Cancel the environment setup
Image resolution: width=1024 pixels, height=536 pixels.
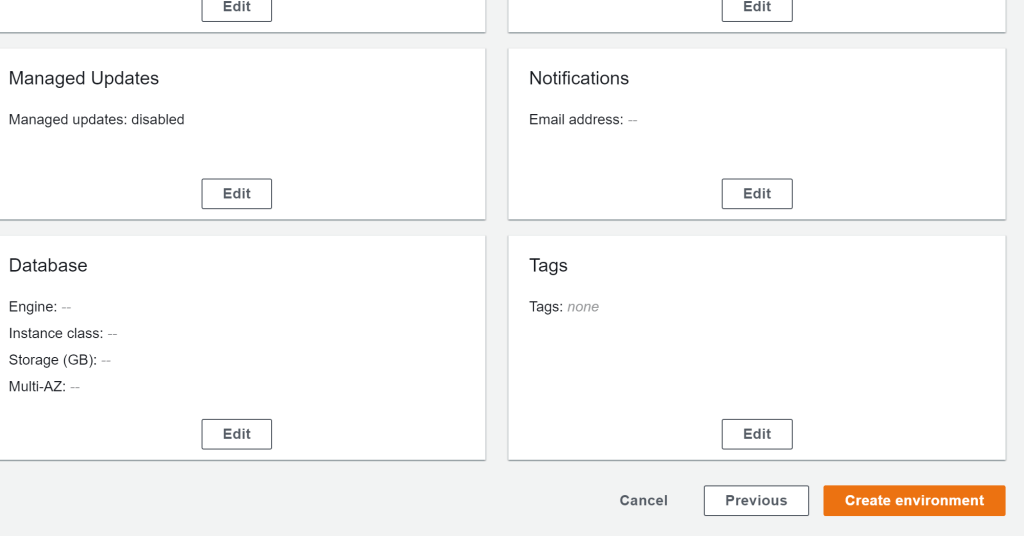tap(643, 501)
